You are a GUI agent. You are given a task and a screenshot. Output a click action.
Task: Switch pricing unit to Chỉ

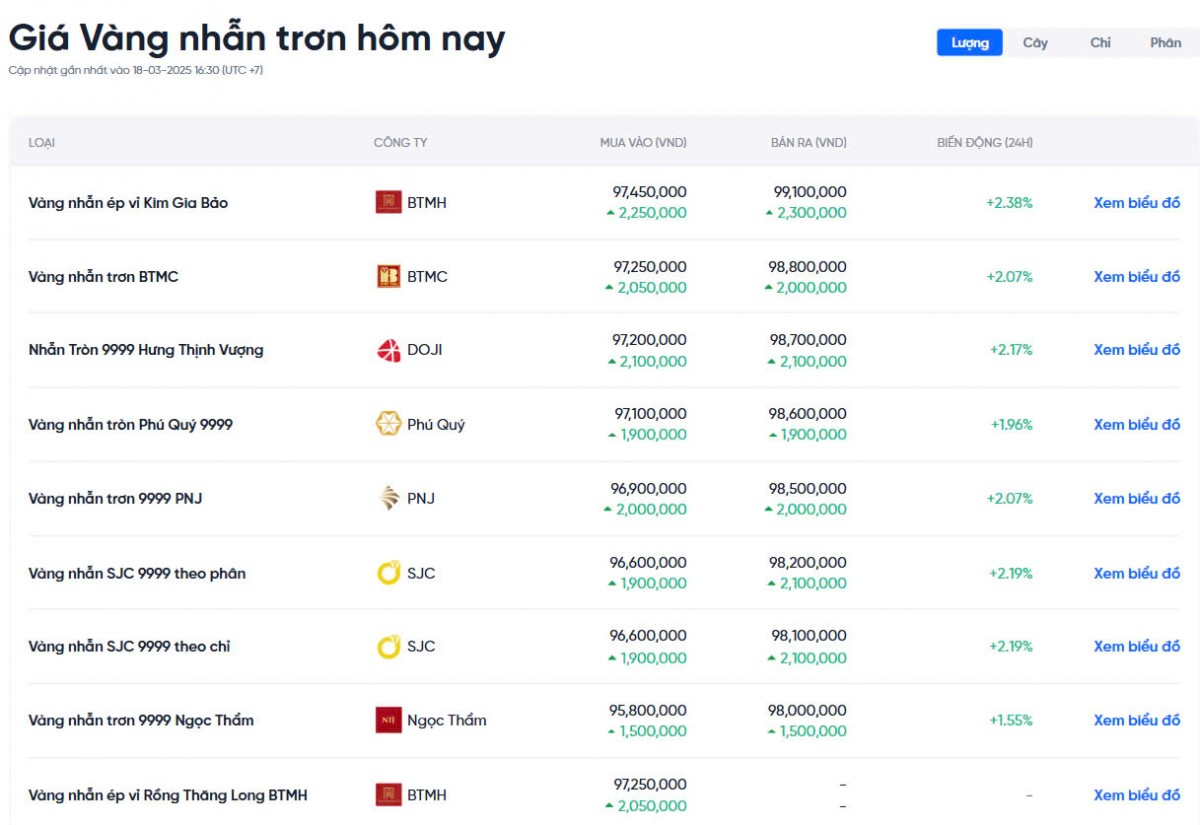coord(1100,43)
